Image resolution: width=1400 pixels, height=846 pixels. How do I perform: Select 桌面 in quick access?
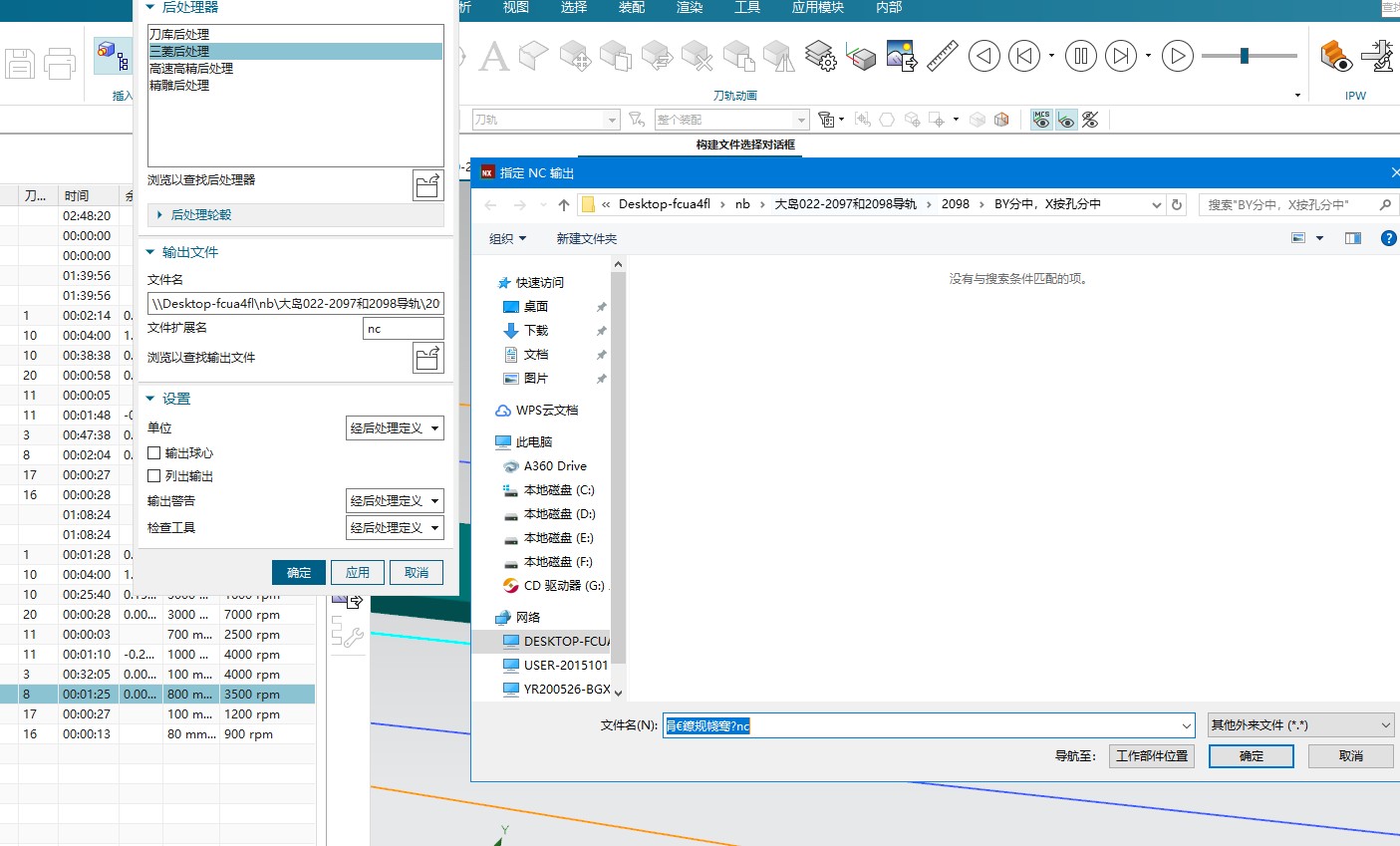pyautogui.click(x=536, y=307)
